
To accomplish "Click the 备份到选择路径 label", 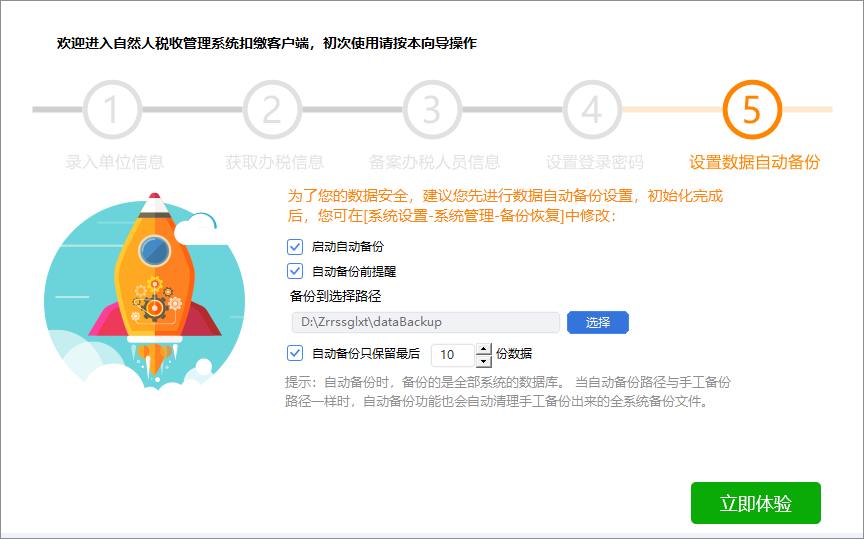I will pos(335,297).
